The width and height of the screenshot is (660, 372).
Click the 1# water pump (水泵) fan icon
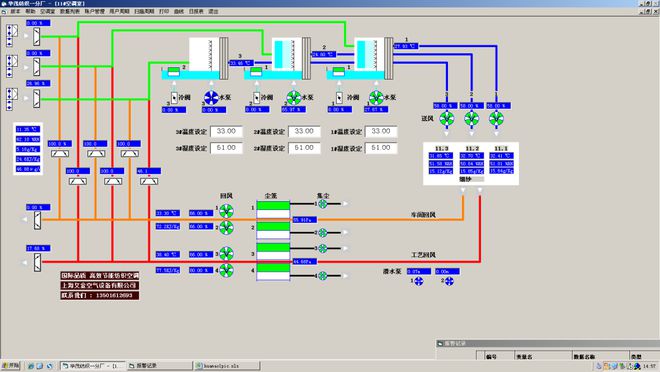point(376,98)
